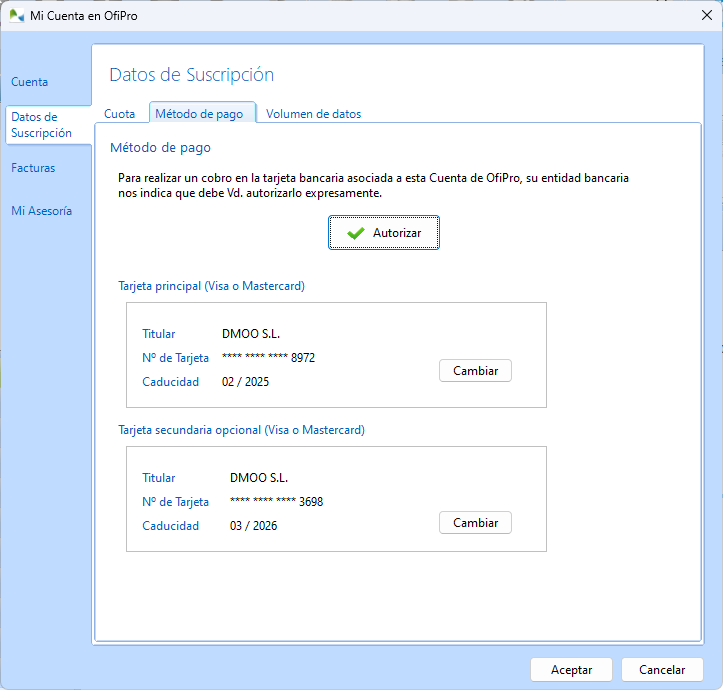
Task: Close the Mi Cuenta en OfiPro window
Action: click(x=705, y=15)
